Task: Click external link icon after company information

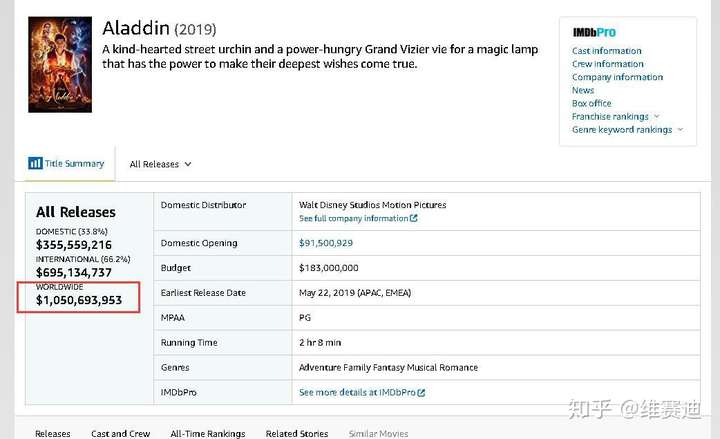Action: 414,218
